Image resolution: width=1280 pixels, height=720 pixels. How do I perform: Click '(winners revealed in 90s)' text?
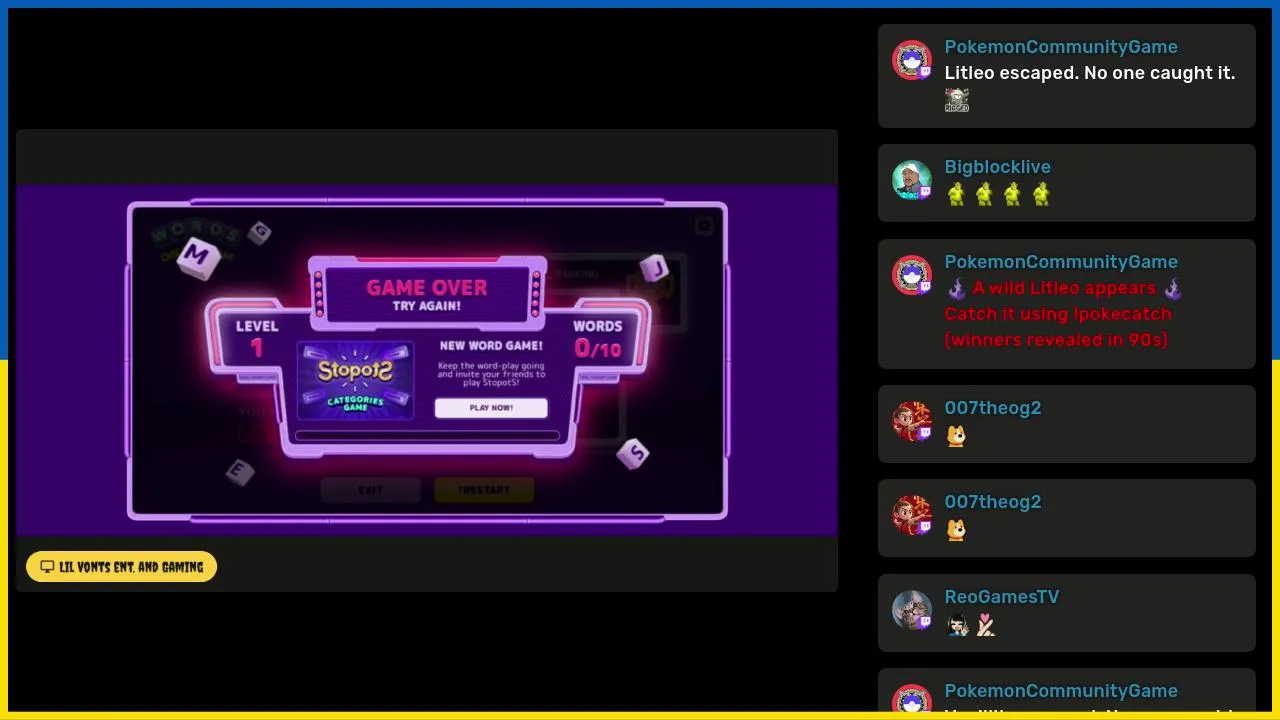coord(1056,340)
